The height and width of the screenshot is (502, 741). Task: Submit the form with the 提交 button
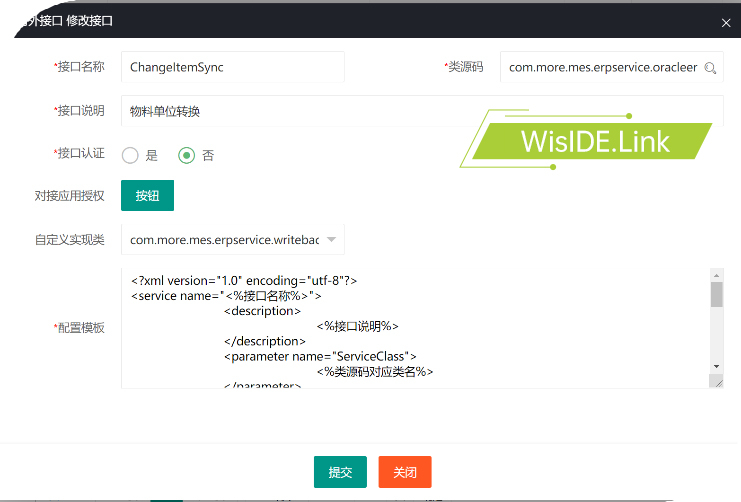(x=340, y=472)
